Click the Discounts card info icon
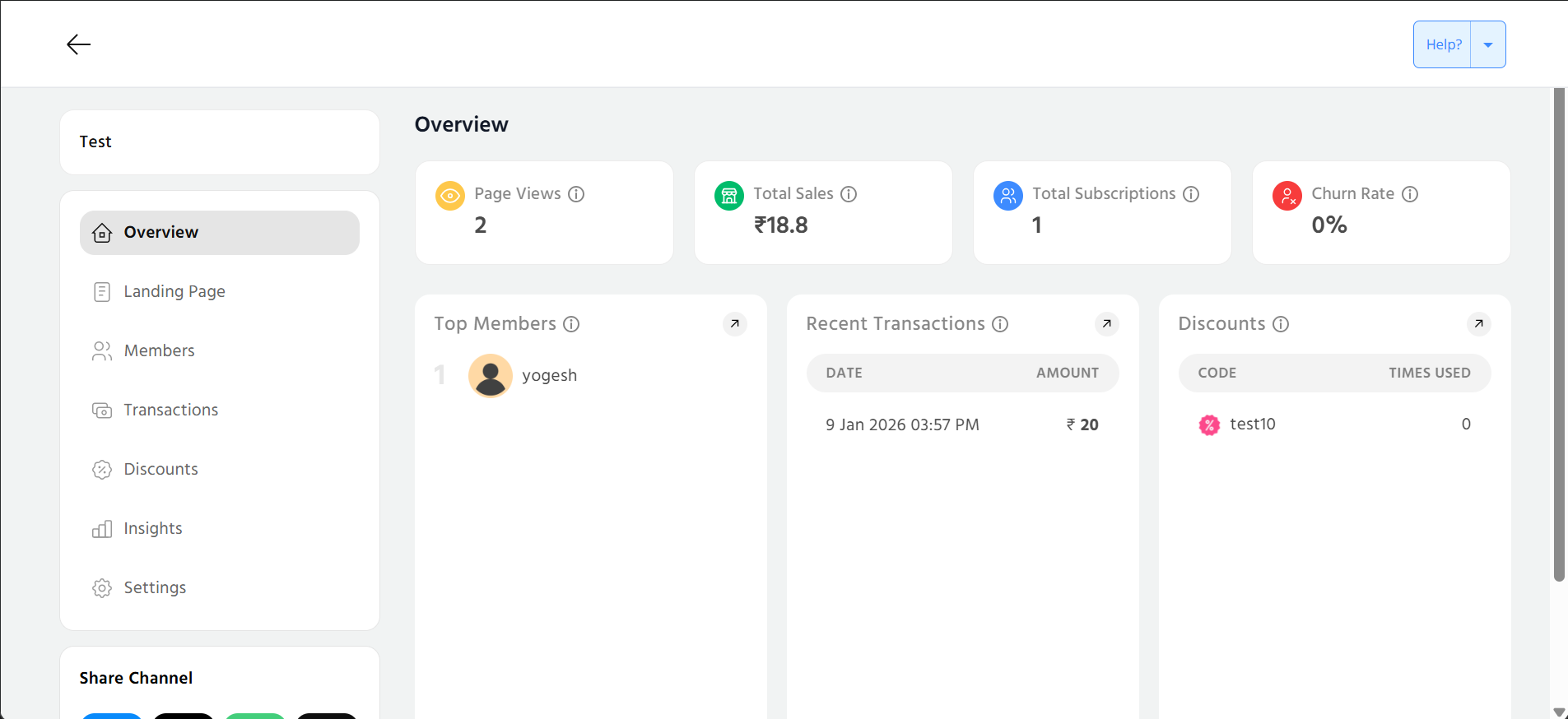The height and width of the screenshot is (719, 1568). tap(1281, 324)
